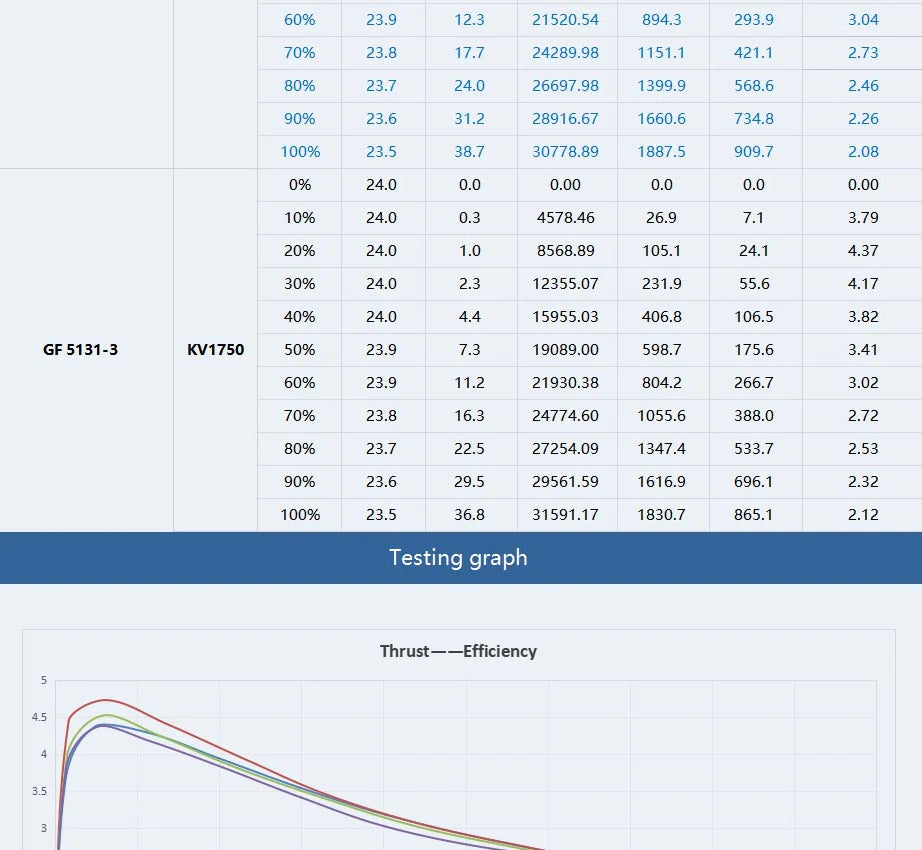Viewport: 922px width, 850px height.
Task: Select the 10% throttle row label
Action: (299, 218)
